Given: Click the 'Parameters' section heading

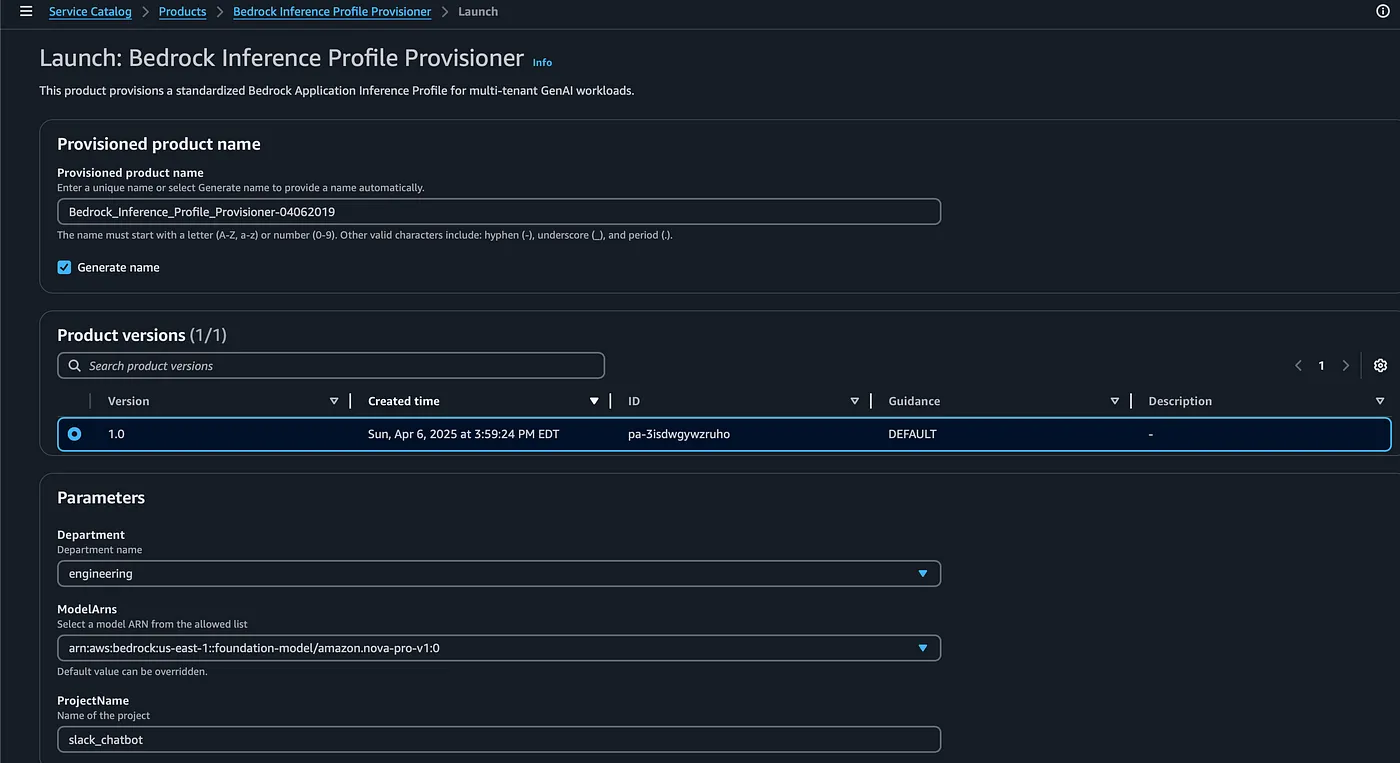Looking at the screenshot, I should 101,498.
